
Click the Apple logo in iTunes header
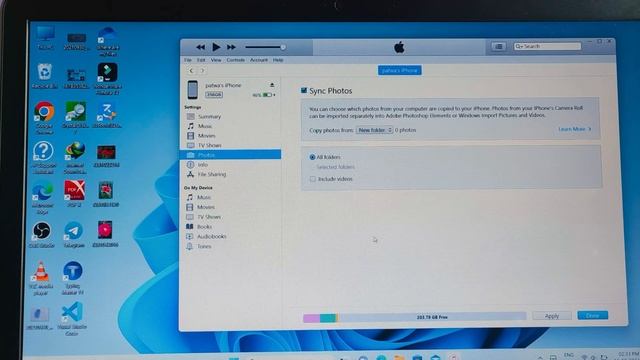point(399,47)
